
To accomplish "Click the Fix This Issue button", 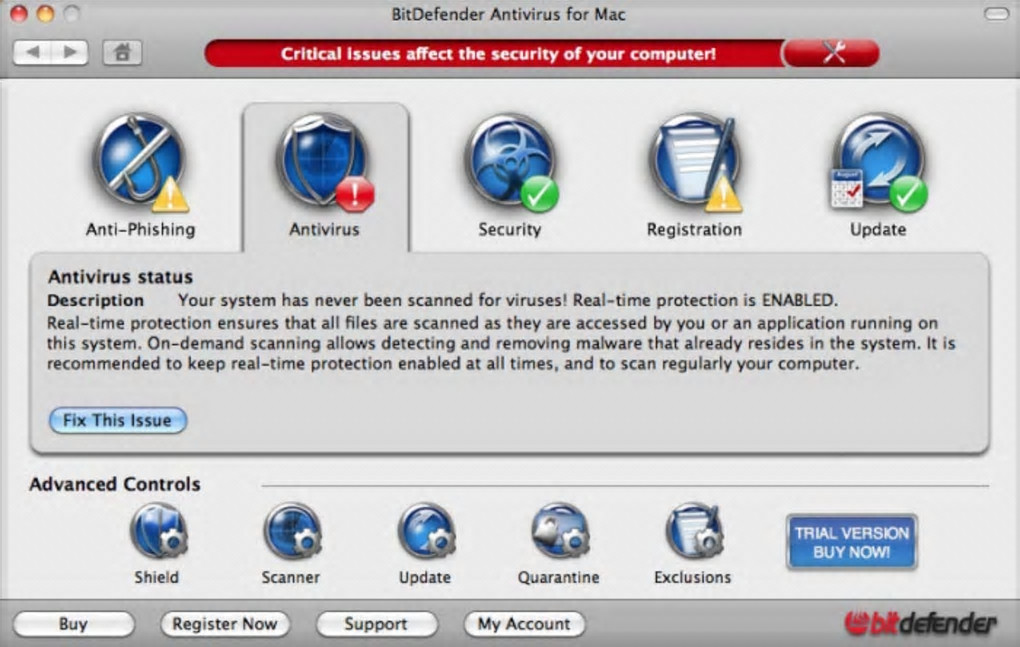I will pyautogui.click(x=118, y=421).
